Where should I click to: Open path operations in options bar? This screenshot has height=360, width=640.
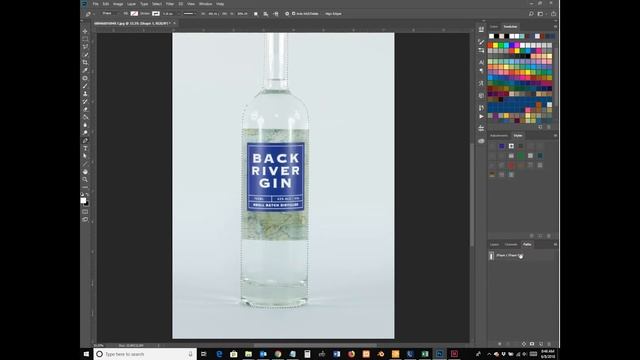pyautogui.click(x=256, y=13)
